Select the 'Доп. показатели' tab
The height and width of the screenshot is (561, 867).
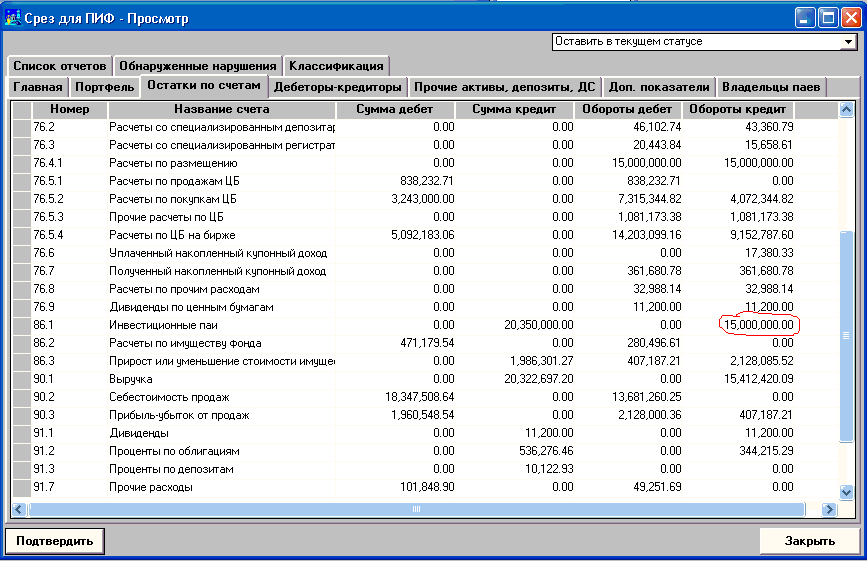click(659, 87)
